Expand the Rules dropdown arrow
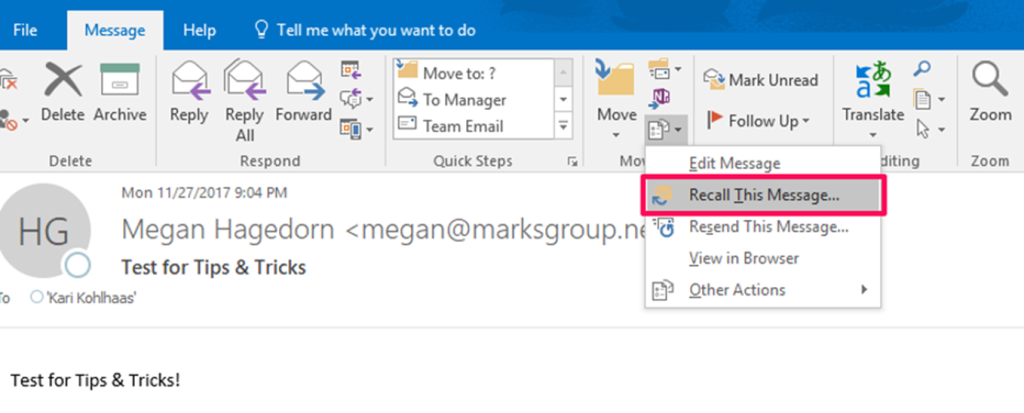This screenshot has width=1024, height=413. click(677, 69)
